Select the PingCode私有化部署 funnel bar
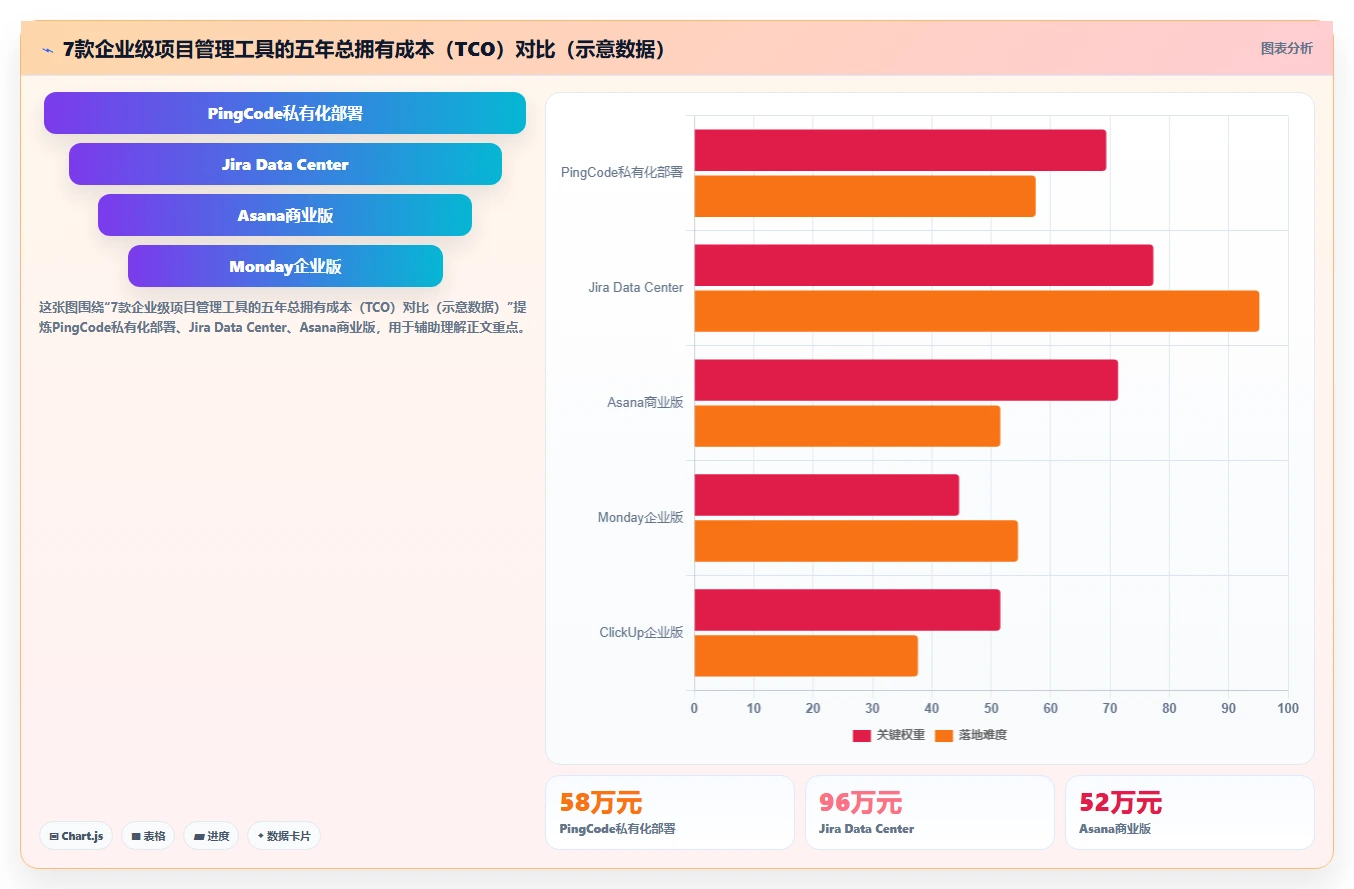This screenshot has height=889, width=1354. pyautogui.click(x=285, y=113)
